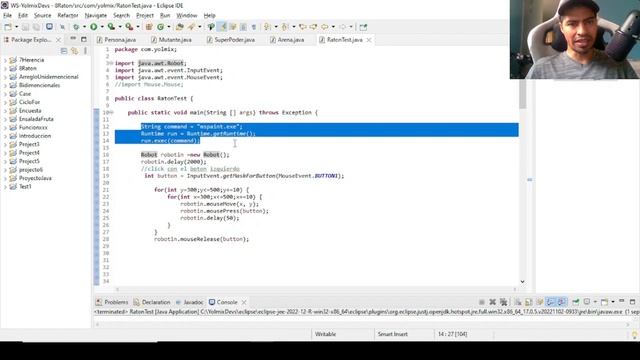Click the editor vertical scrollbar thumb
Viewport: 640px width, 360px height.
522,94
